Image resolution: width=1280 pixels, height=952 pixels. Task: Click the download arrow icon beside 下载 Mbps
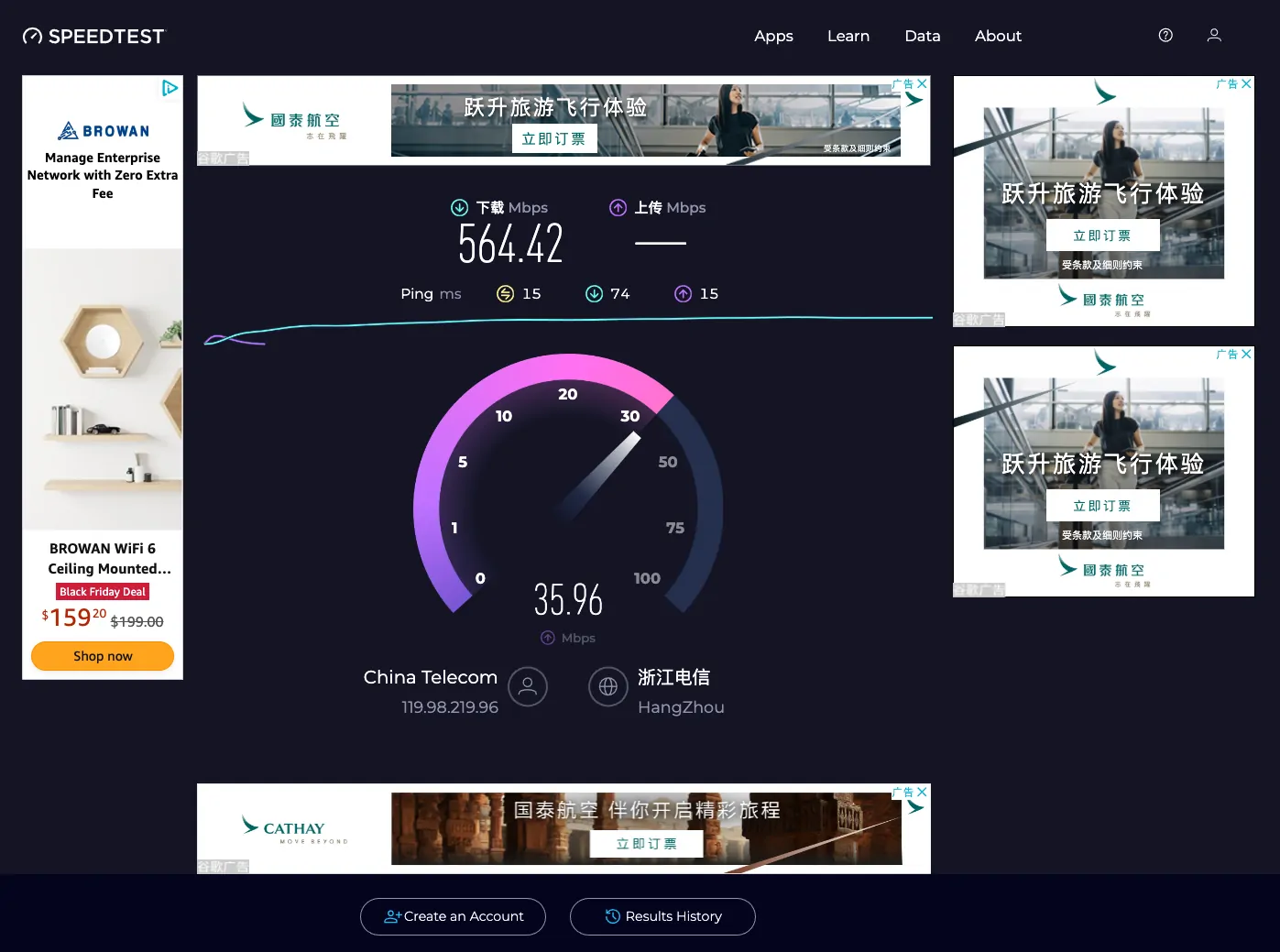(459, 208)
